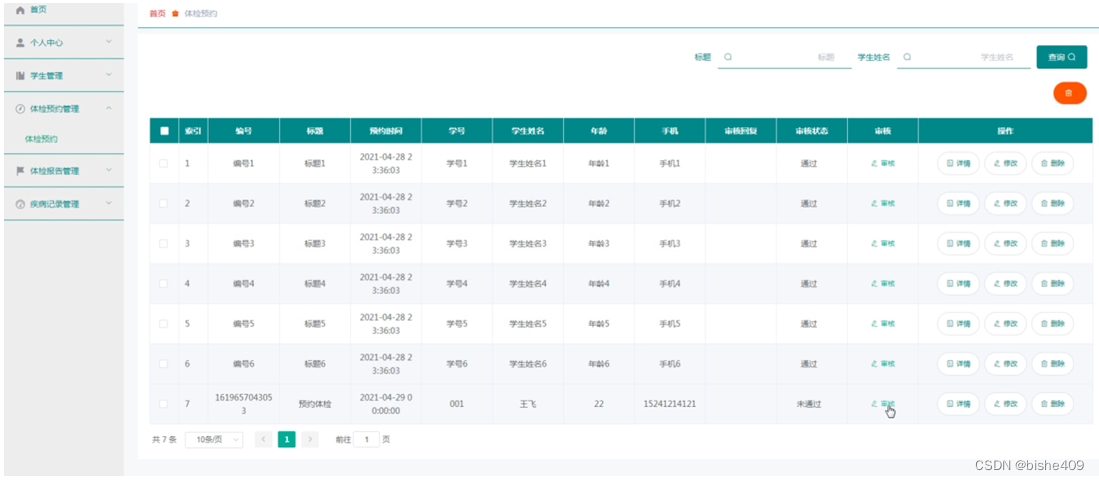This screenshot has height=480, width=1099.
Task: Click the 审核状态 column header
Action: click(812, 131)
